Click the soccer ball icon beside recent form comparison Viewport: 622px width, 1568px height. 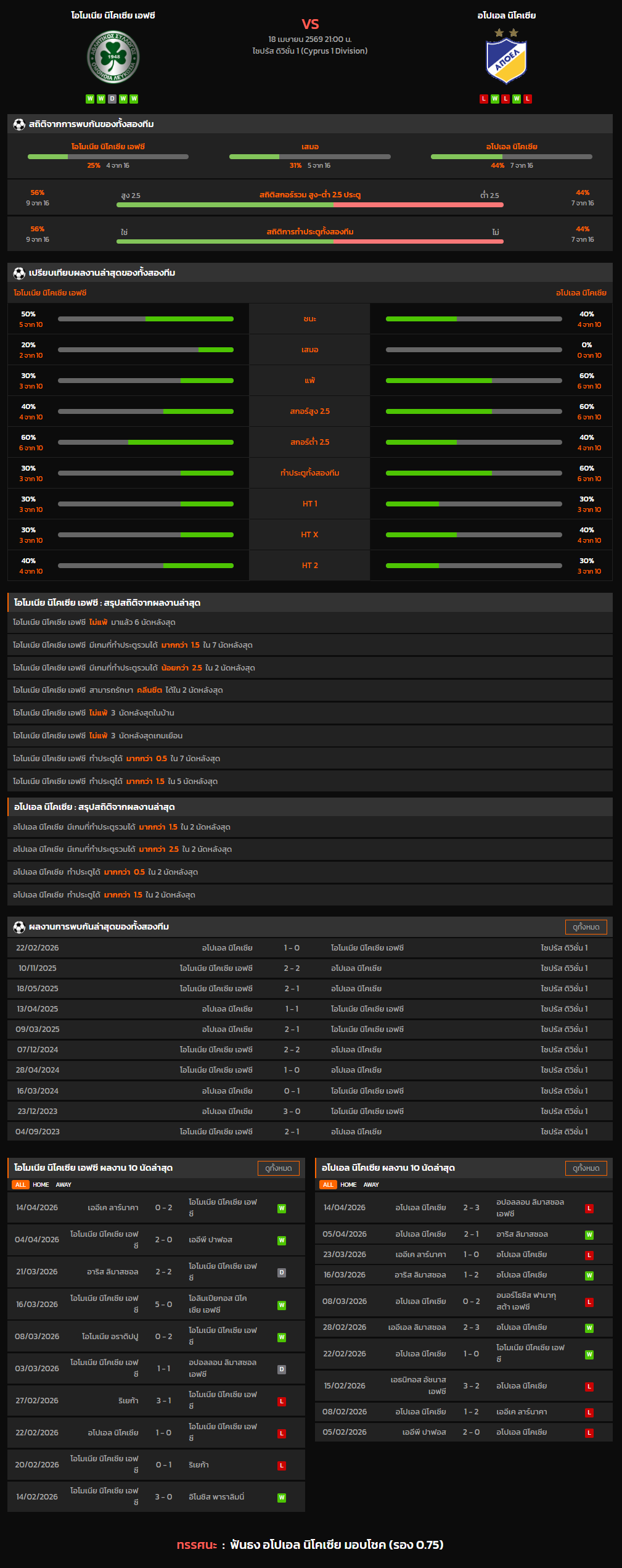click(x=19, y=273)
